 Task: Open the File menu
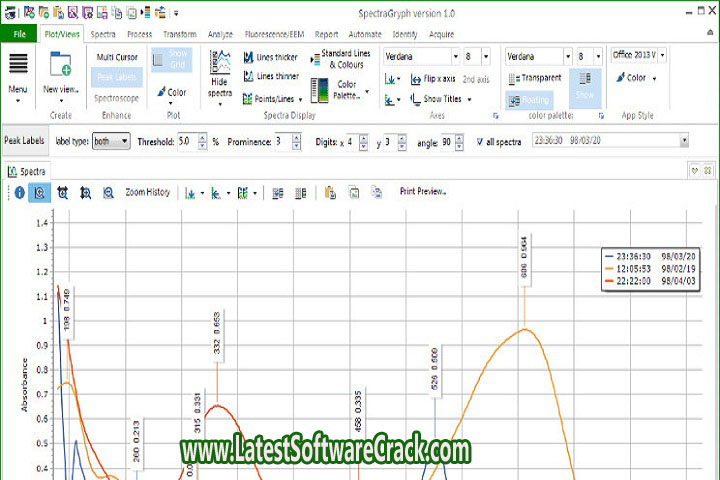(x=18, y=33)
